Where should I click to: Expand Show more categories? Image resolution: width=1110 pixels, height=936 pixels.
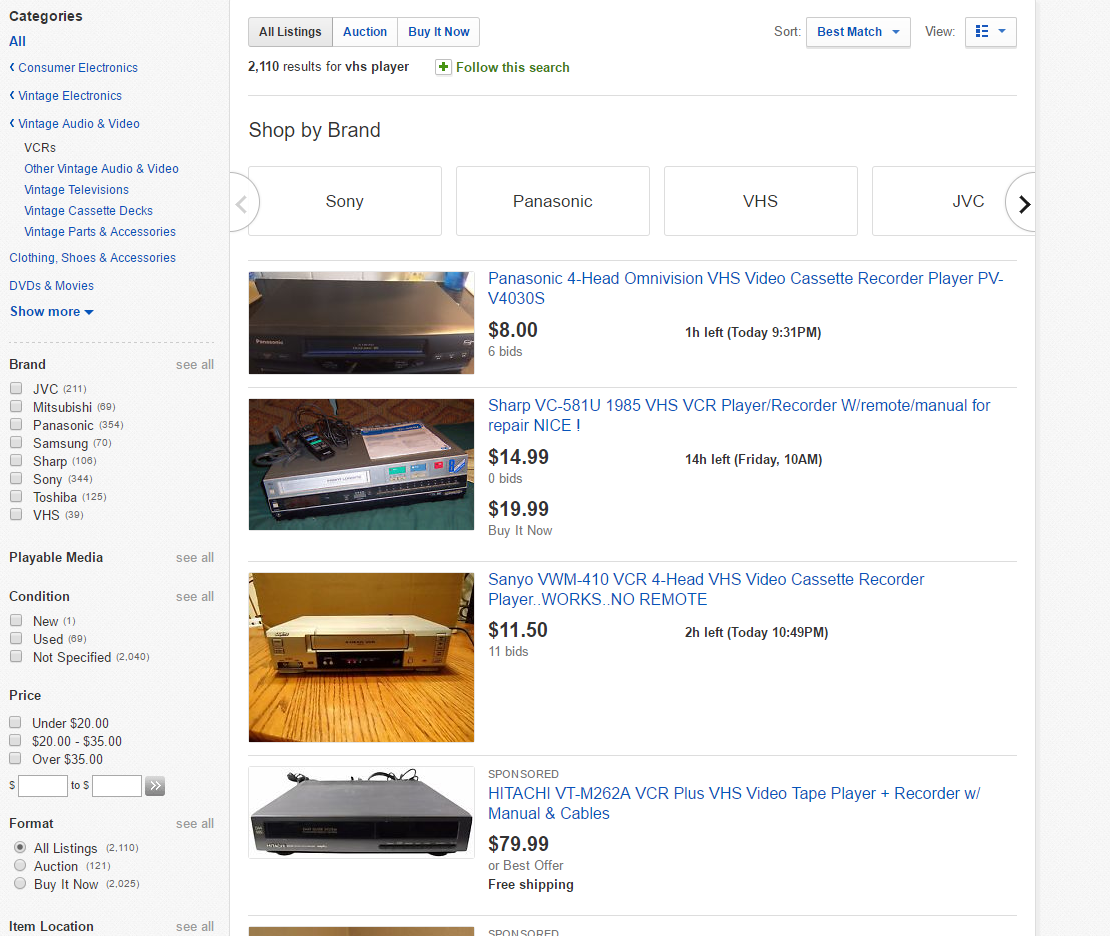52,312
